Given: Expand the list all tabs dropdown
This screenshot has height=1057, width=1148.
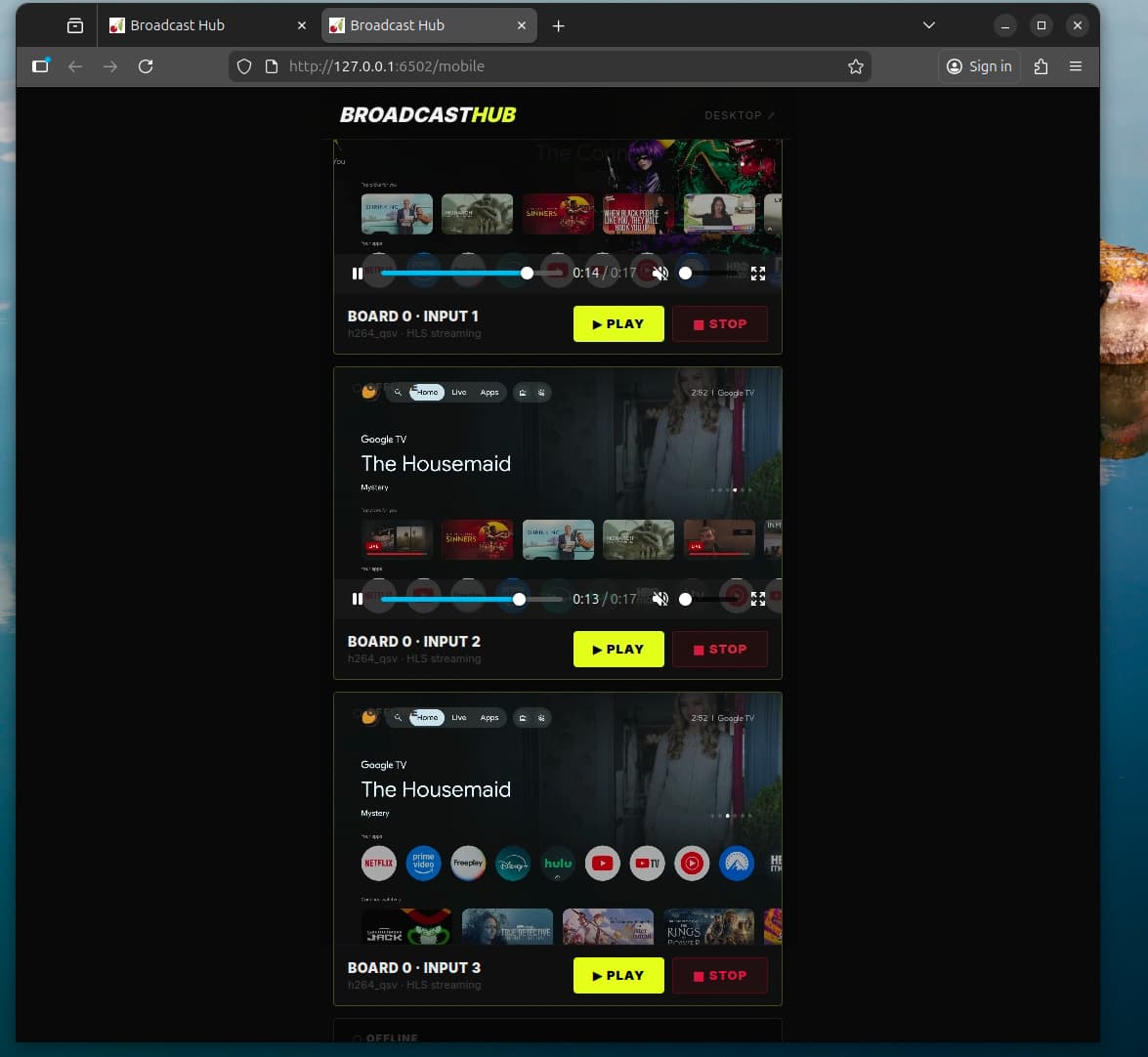Looking at the screenshot, I should coord(929,25).
